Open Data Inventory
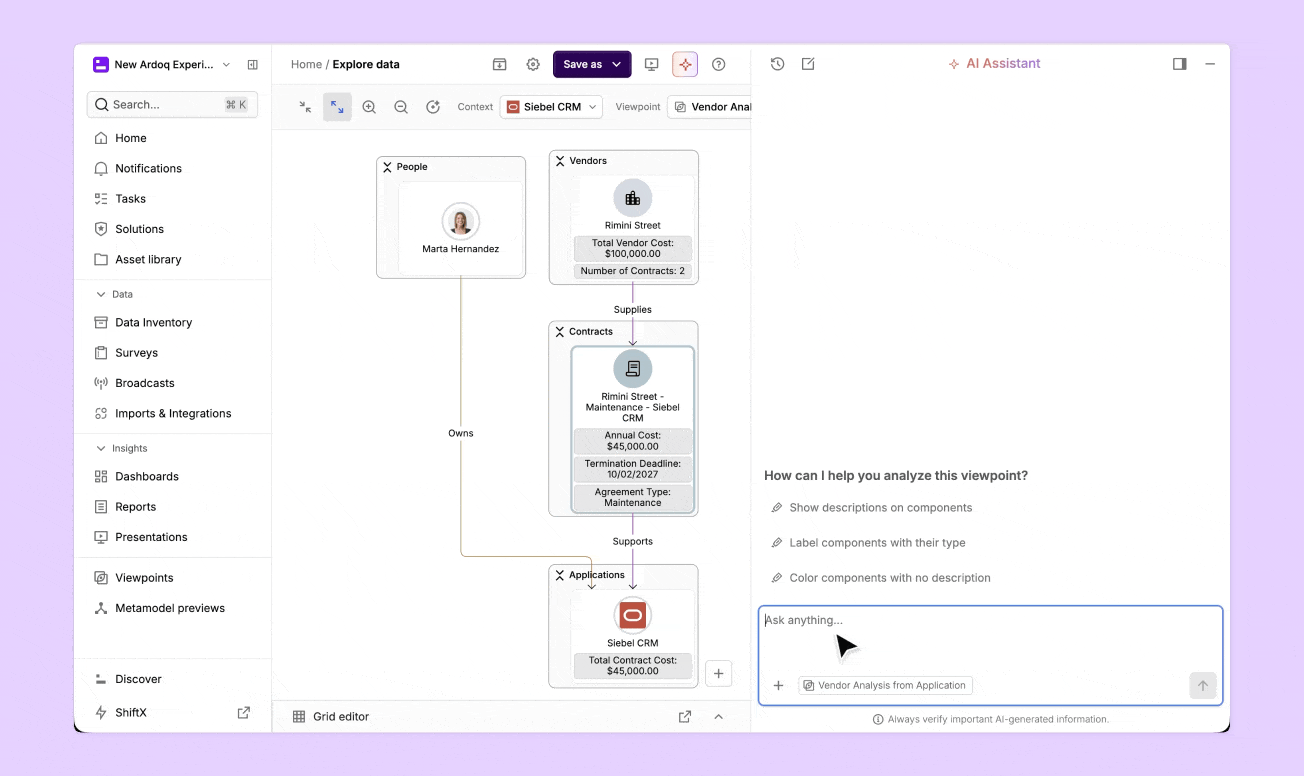Viewport: 1304px width, 776px height. coord(153,322)
